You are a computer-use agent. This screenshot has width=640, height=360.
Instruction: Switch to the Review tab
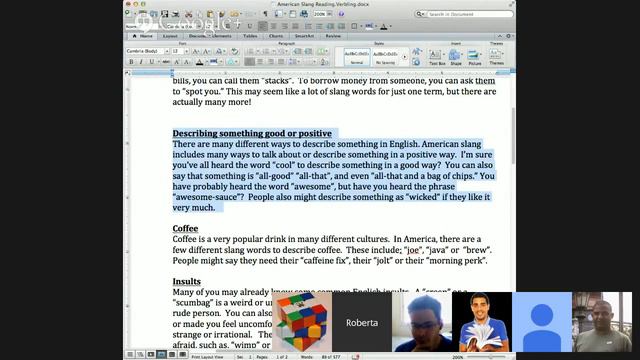pyautogui.click(x=333, y=36)
